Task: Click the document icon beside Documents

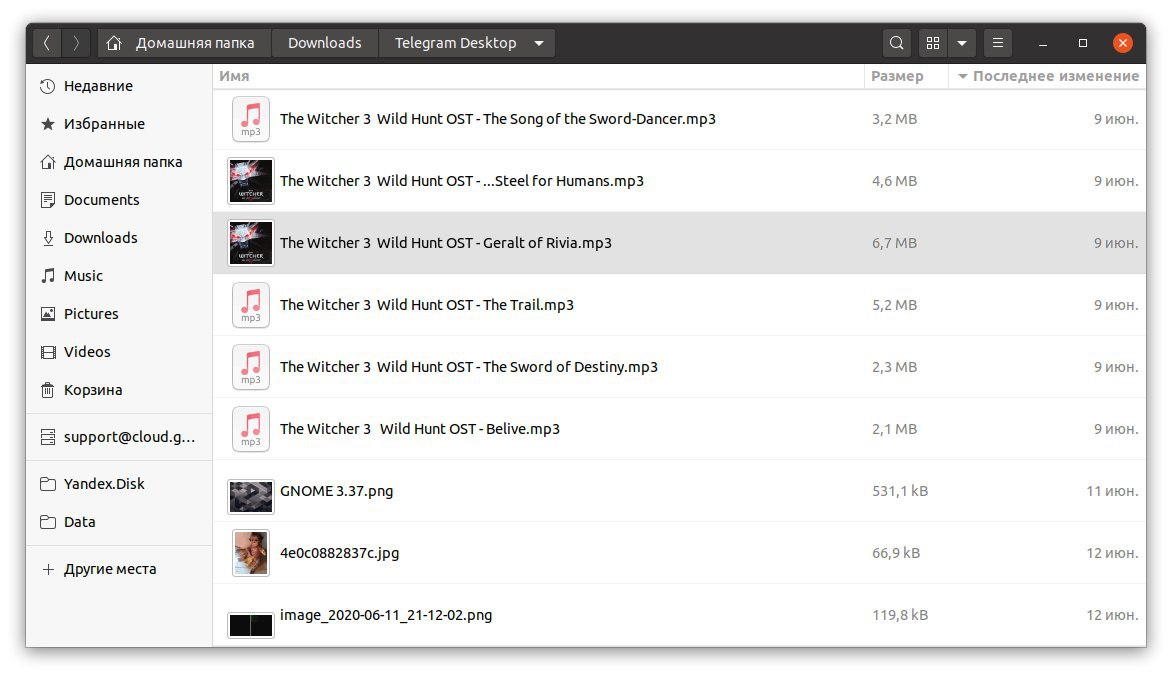Action: 48,200
